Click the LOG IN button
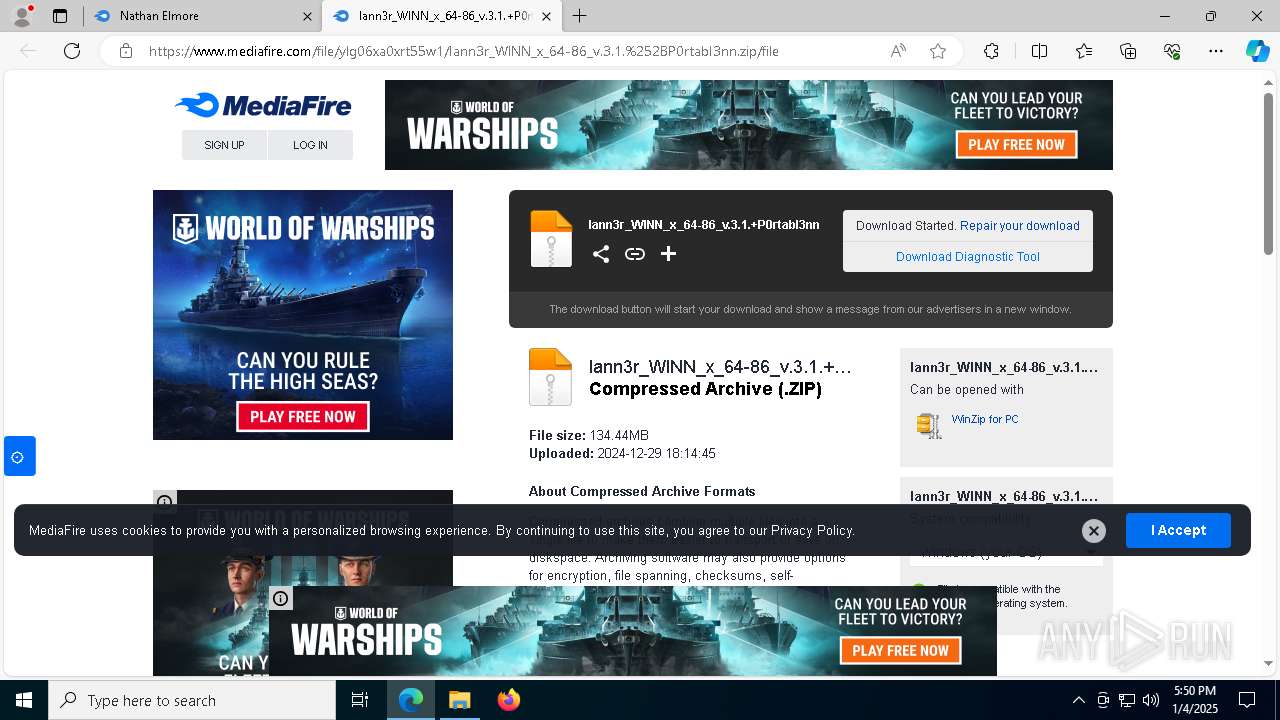1280x720 pixels. coord(310,145)
